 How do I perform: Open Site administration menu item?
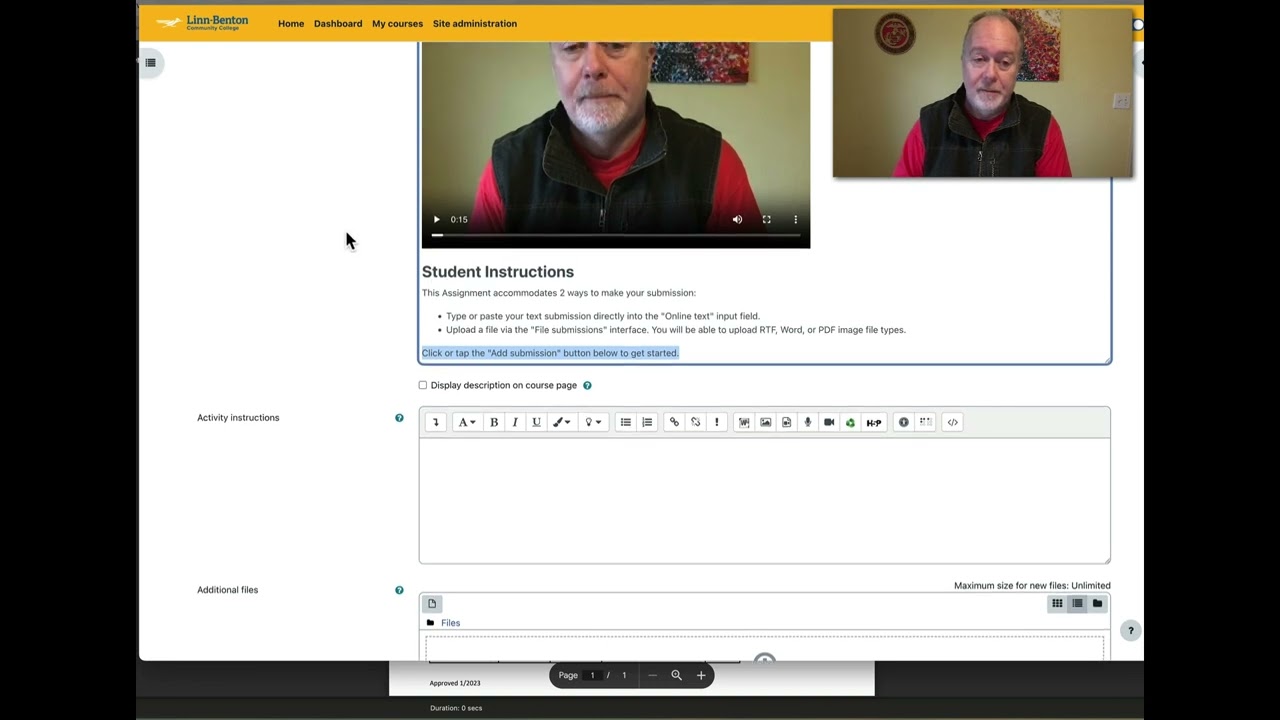(475, 23)
